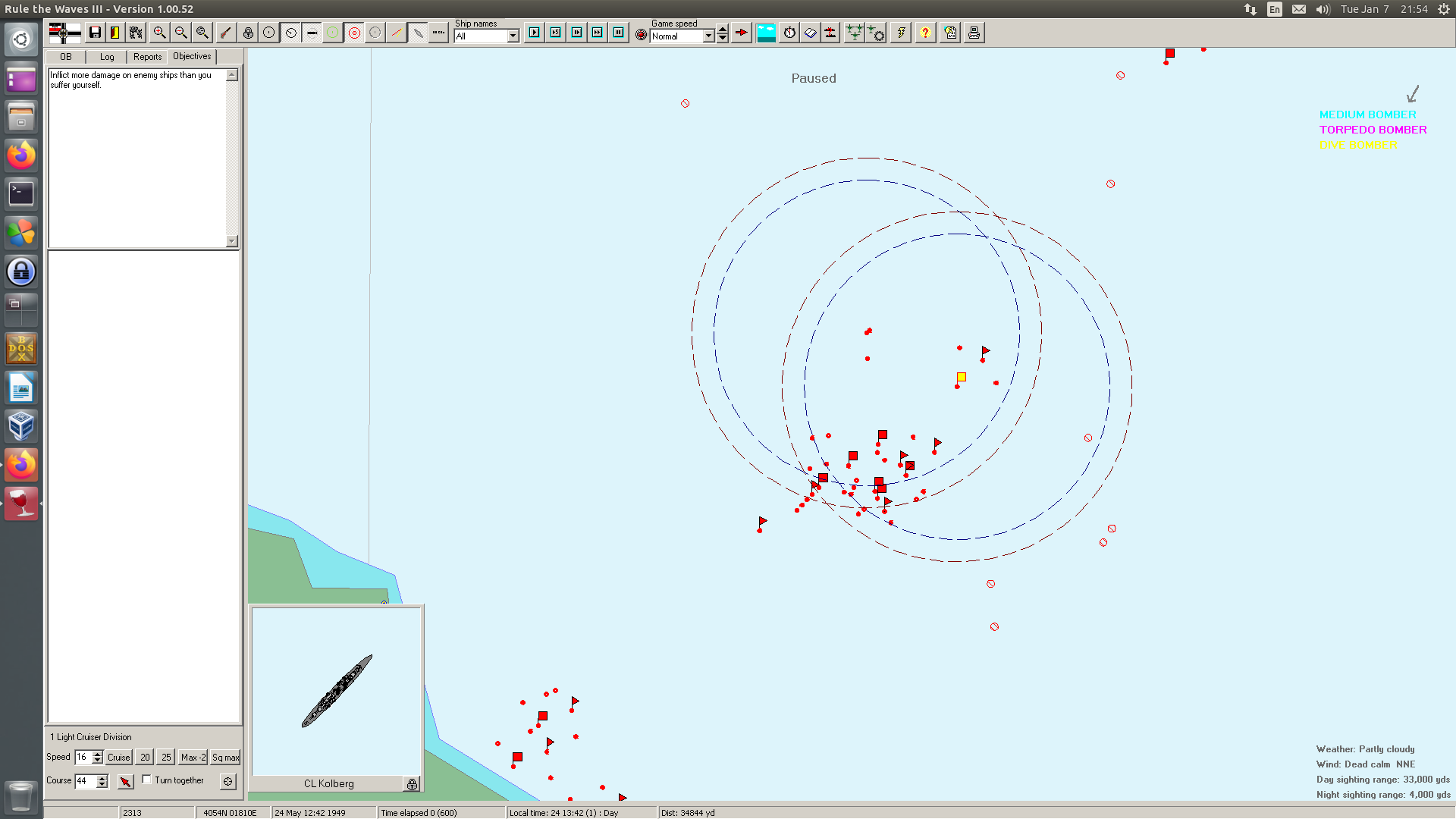The image size is (1456, 819).
Task: Toggle the red target circle button
Action: [354, 33]
